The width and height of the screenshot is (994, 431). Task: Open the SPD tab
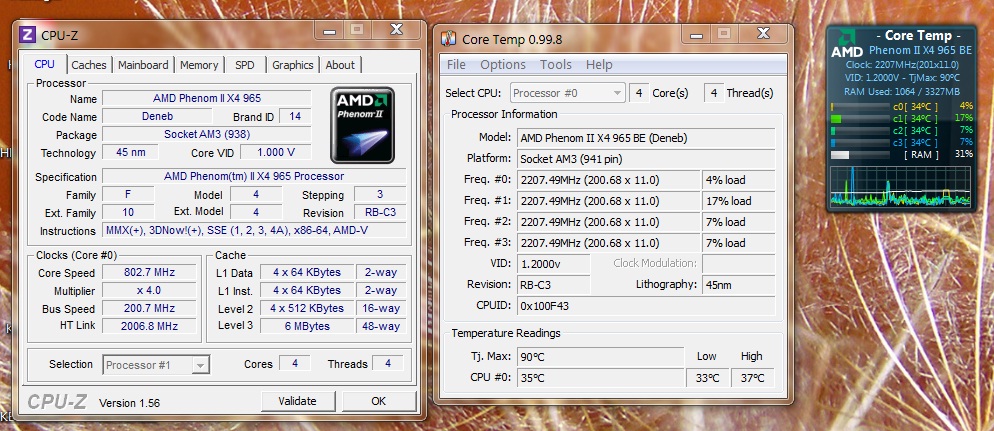click(x=245, y=65)
